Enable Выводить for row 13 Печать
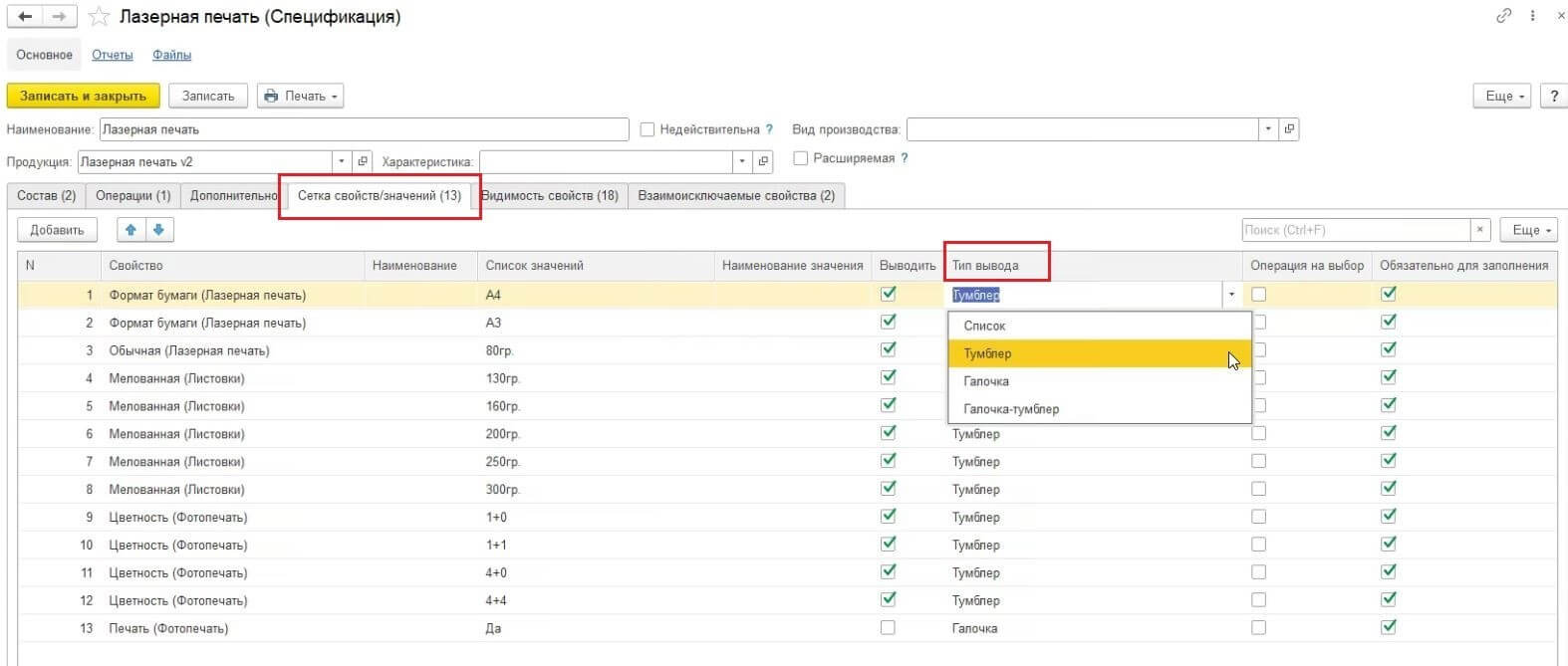Screen dimensions: 1568x666 (x=888, y=628)
